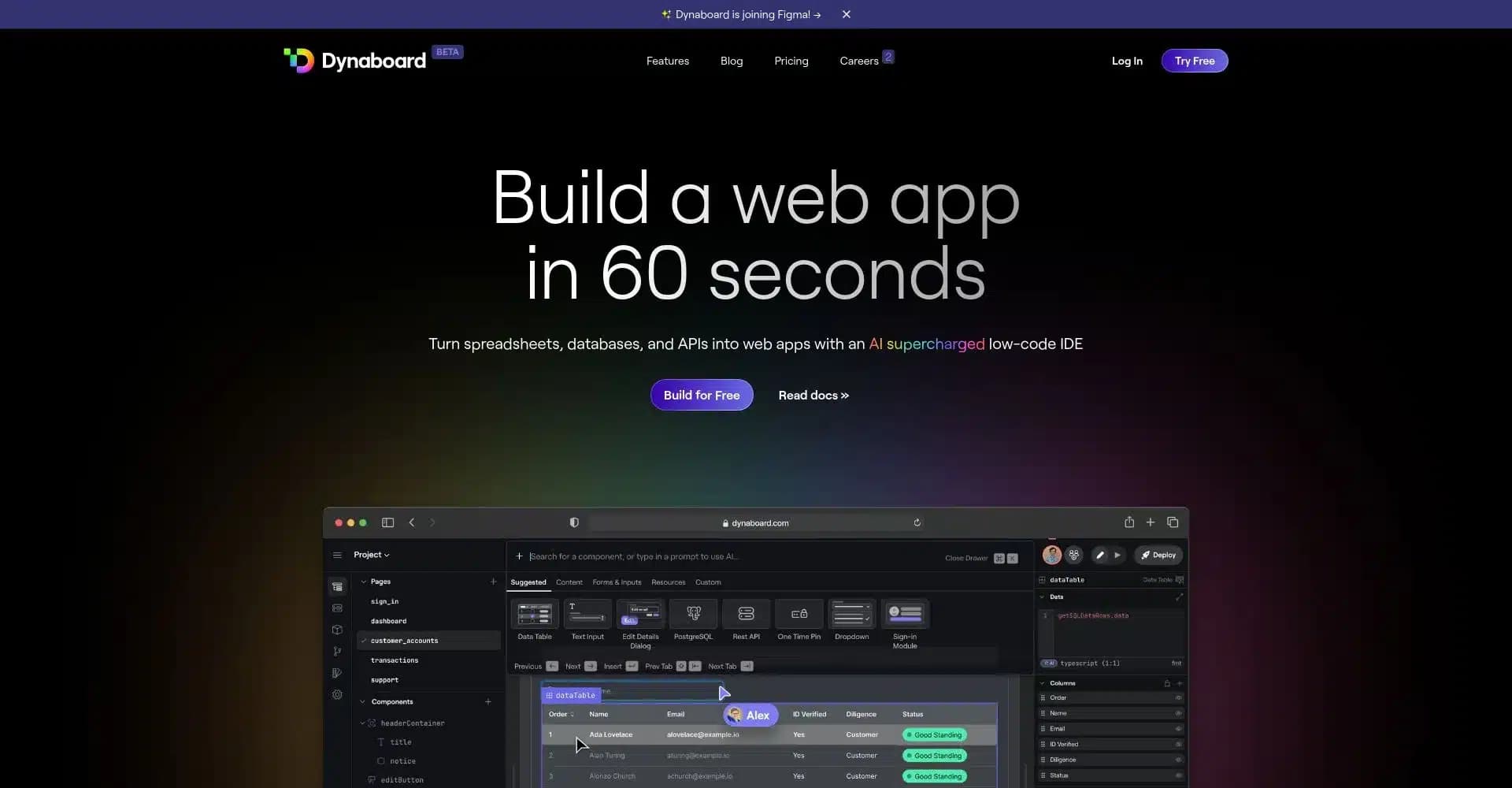Click the component search input field

[x=709, y=556]
